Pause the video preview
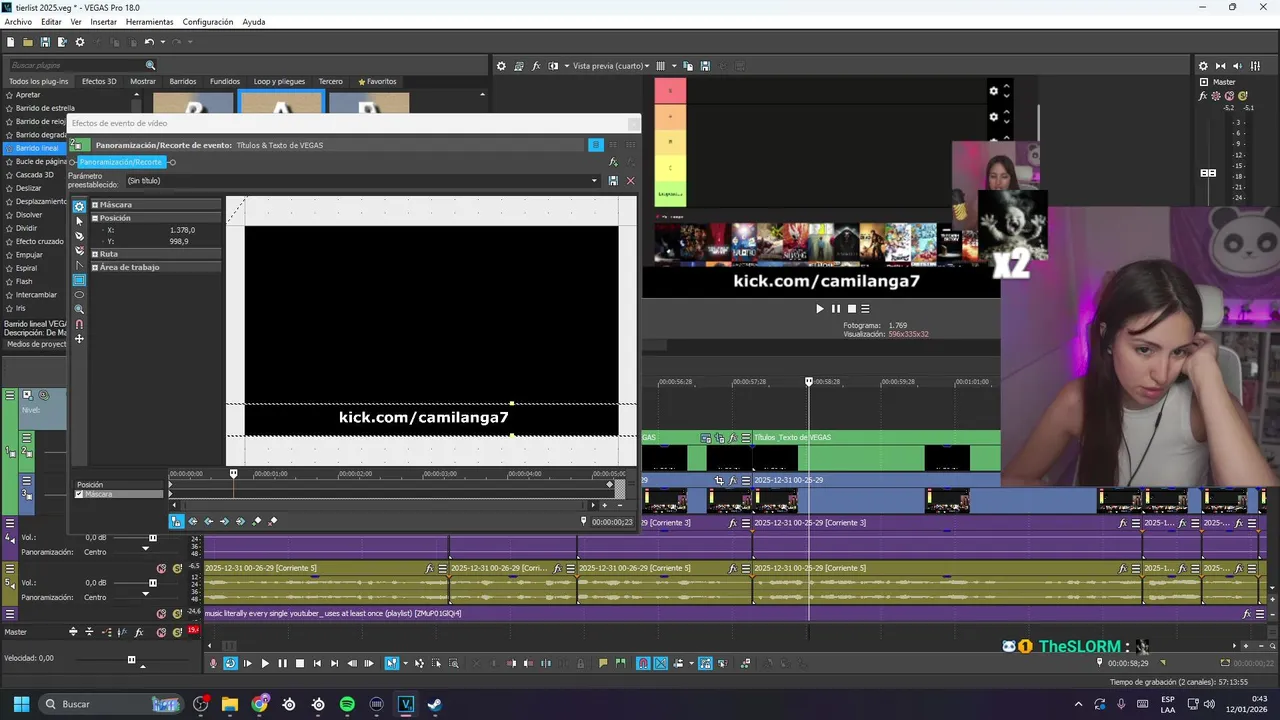1280x720 pixels. (836, 309)
